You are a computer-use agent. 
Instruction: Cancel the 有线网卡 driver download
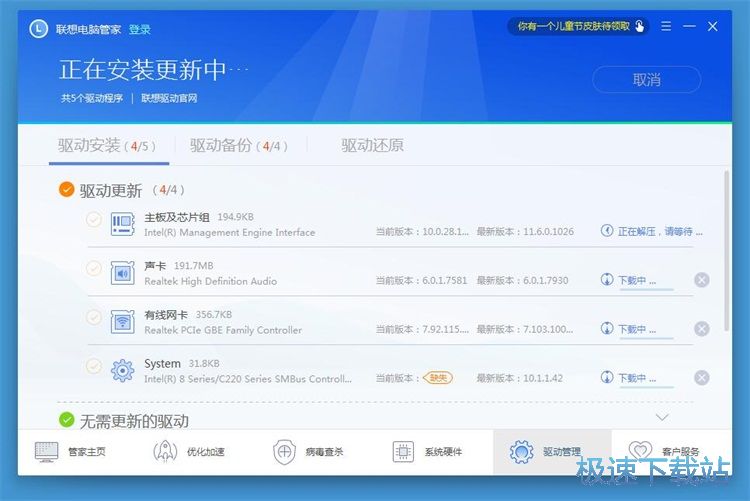click(x=702, y=329)
